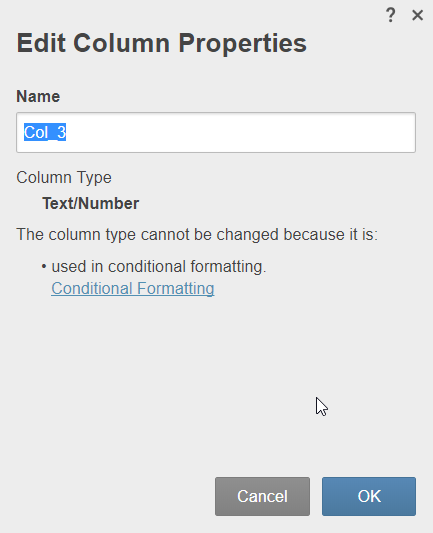433x533 pixels.
Task: Click the word 'Properties' in the heading
Action: pos(243,44)
